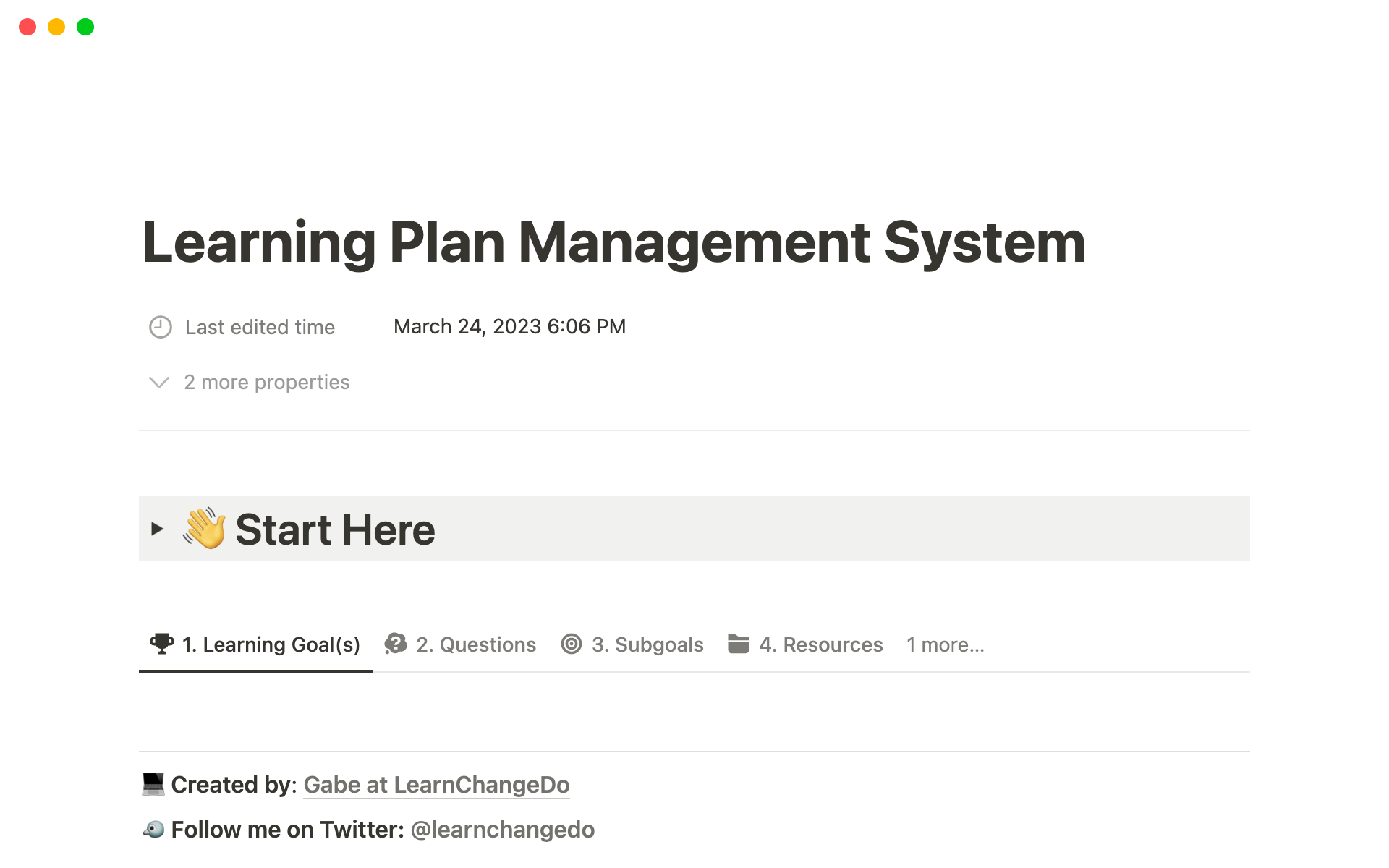Click the waving hand emoji

click(x=204, y=529)
